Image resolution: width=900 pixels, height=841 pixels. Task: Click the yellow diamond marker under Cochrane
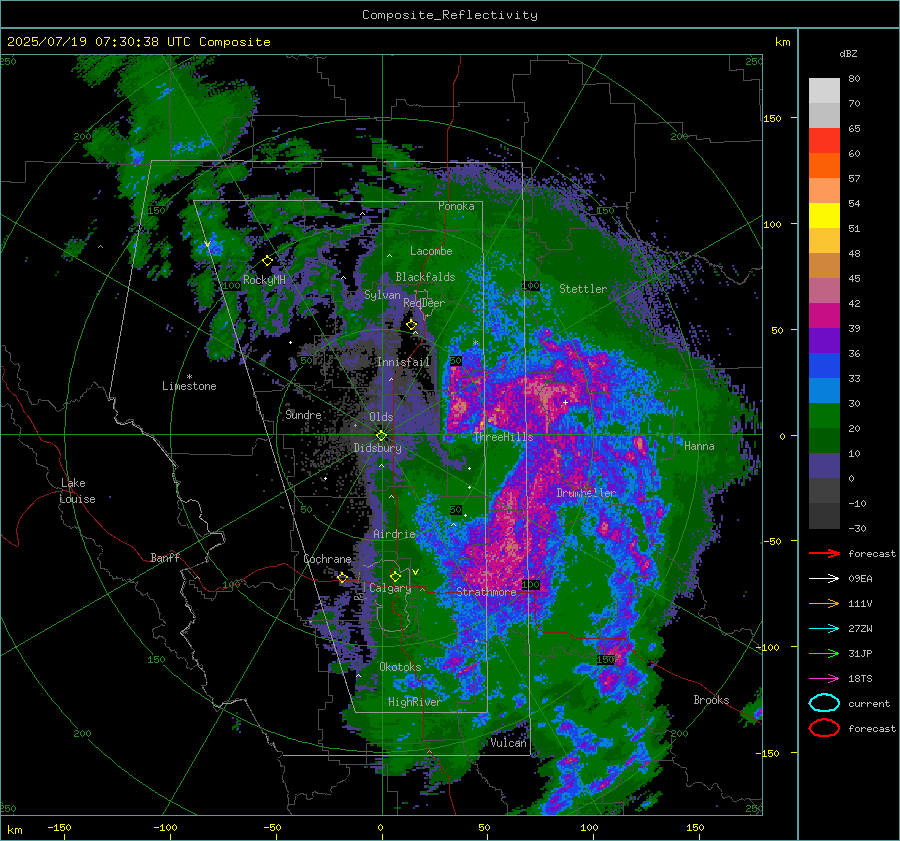[x=342, y=577]
